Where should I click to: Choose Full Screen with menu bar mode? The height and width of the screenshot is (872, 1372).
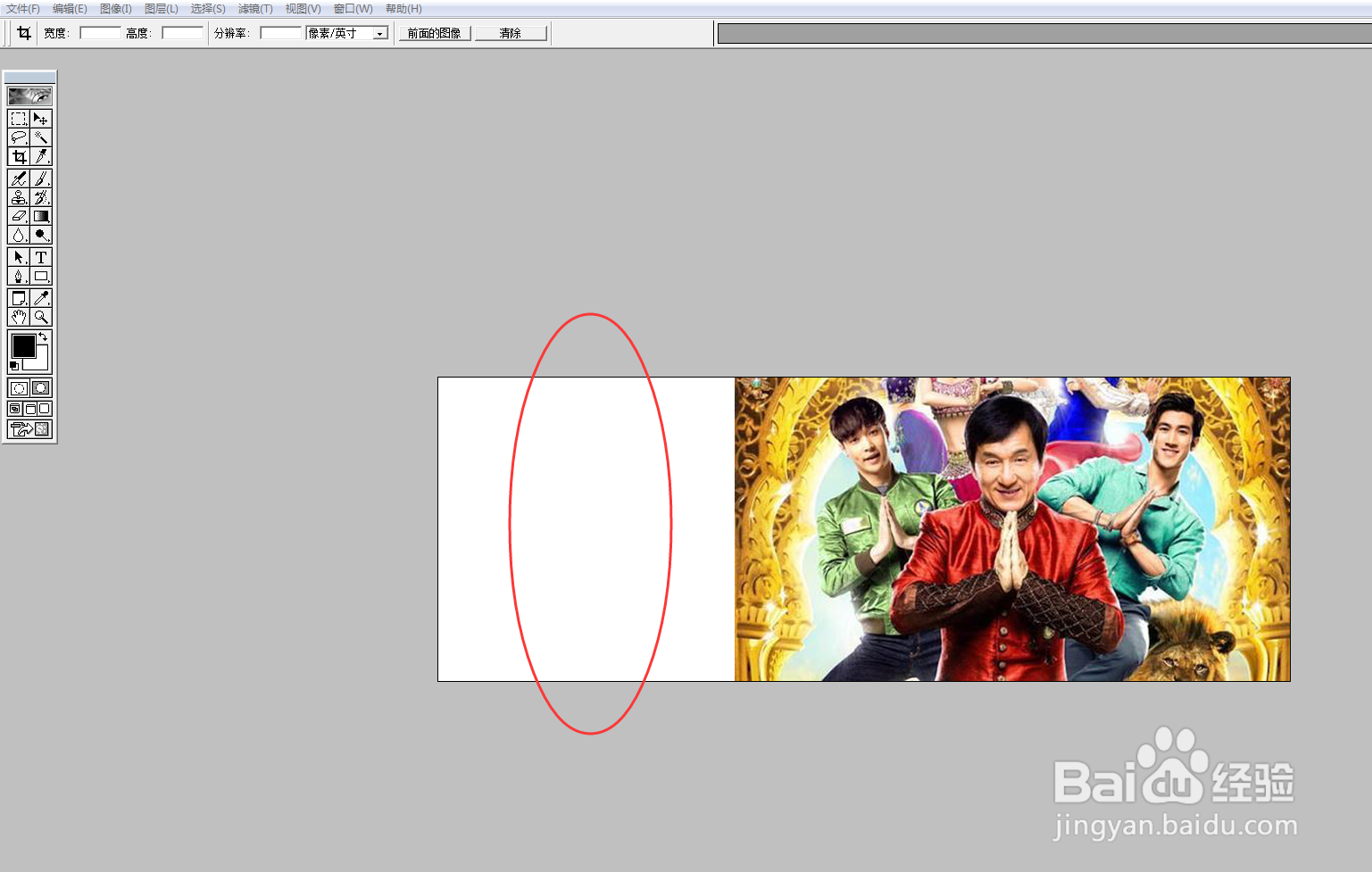coord(29,409)
